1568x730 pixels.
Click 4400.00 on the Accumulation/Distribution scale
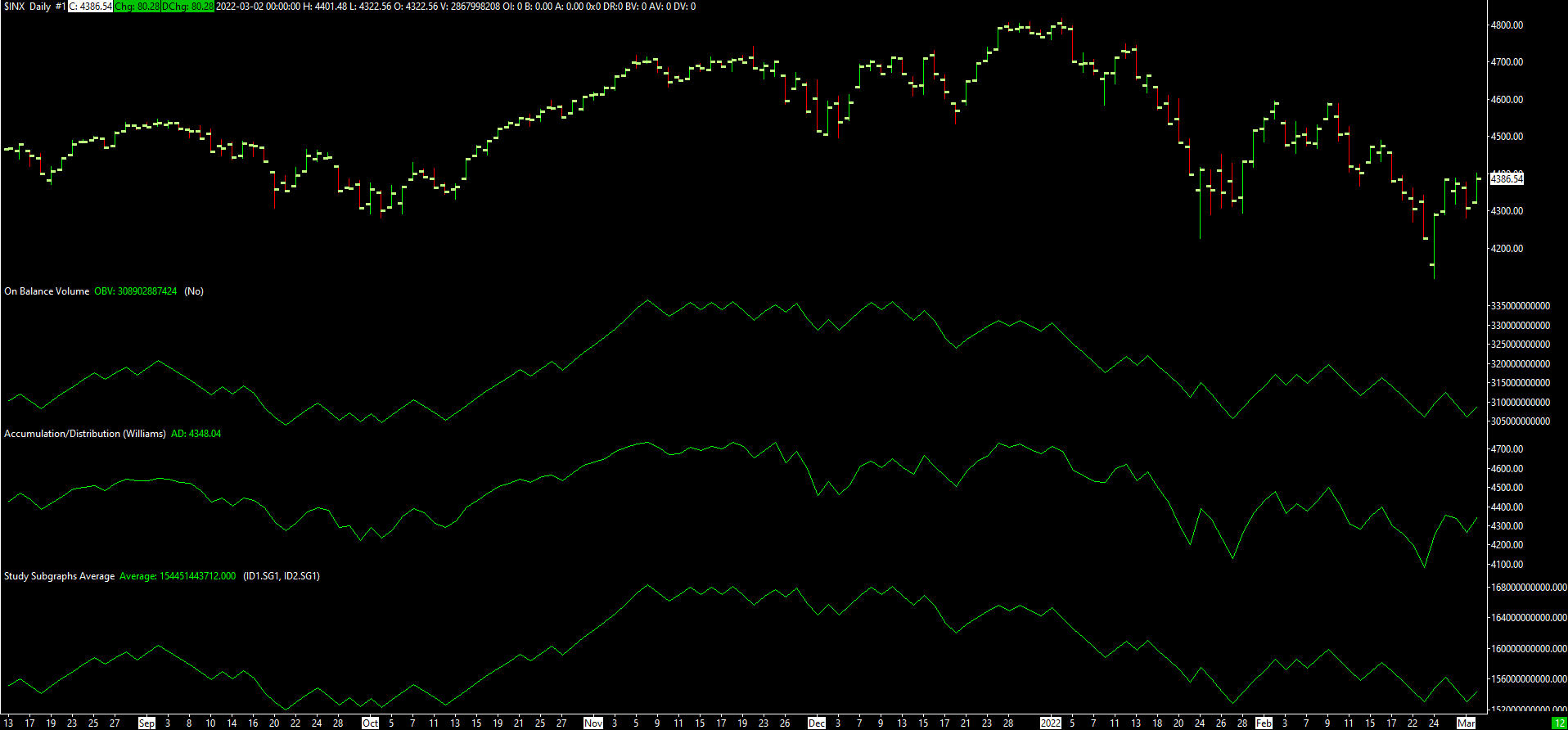point(1507,507)
